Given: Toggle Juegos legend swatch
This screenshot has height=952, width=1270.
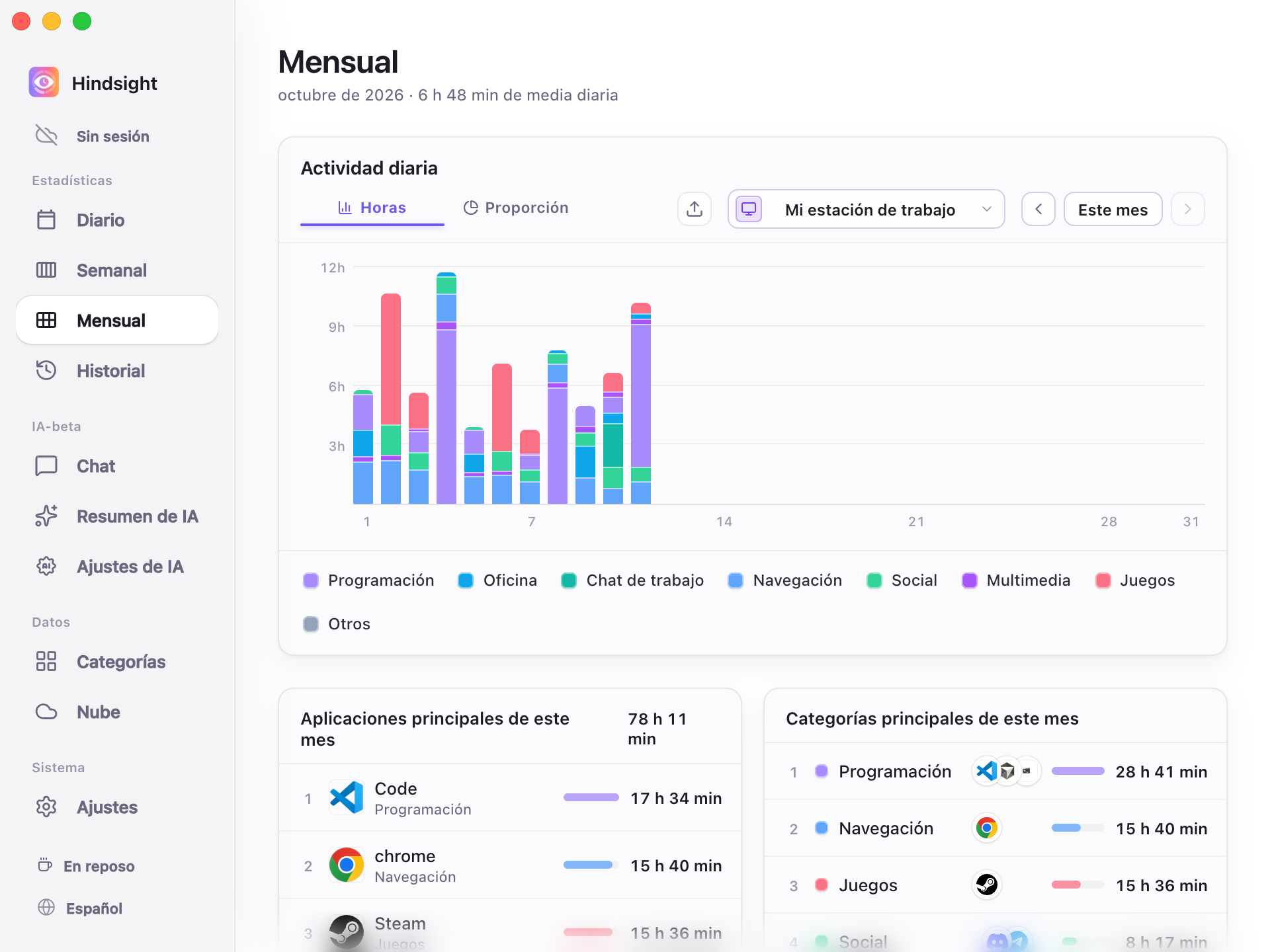Looking at the screenshot, I should (x=1103, y=580).
